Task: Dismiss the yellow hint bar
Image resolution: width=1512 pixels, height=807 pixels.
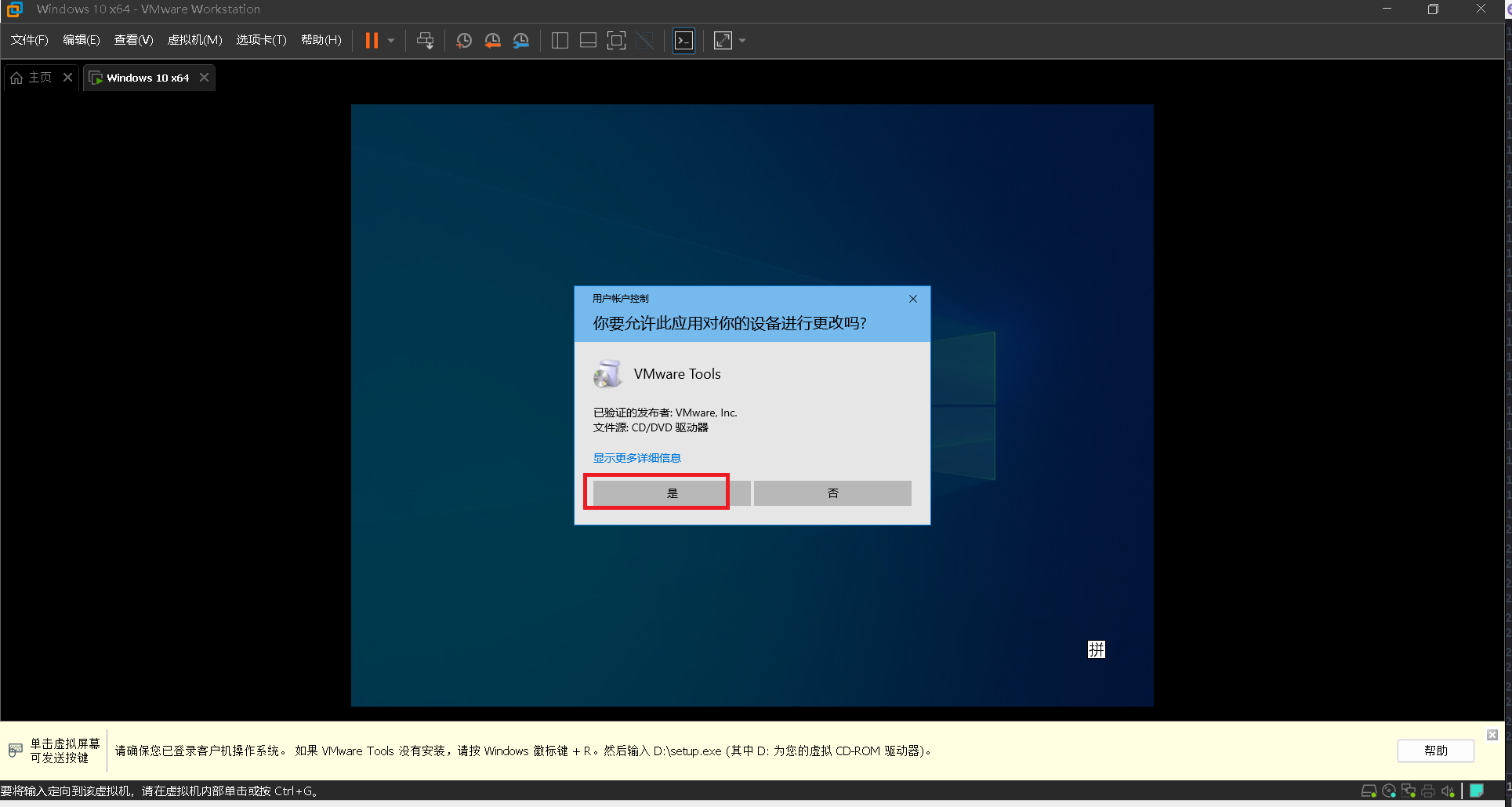Action: [x=1492, y=735]
